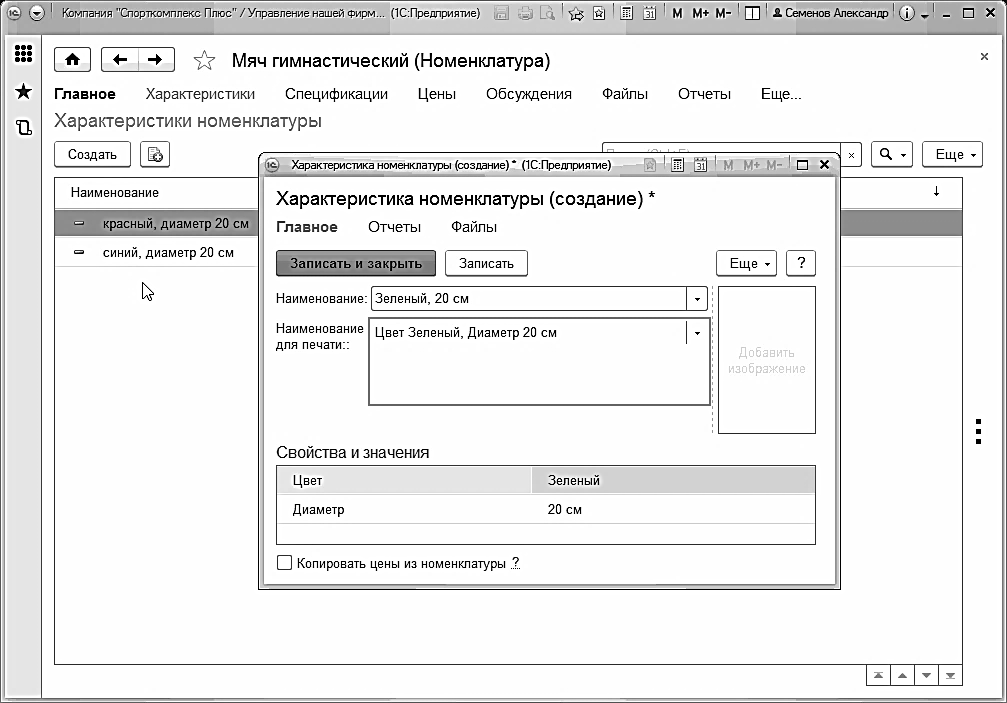Jump to list end arrow button
Viewport: 1007px width, 703px height.
pyautogui.click(x=950, y=675)
